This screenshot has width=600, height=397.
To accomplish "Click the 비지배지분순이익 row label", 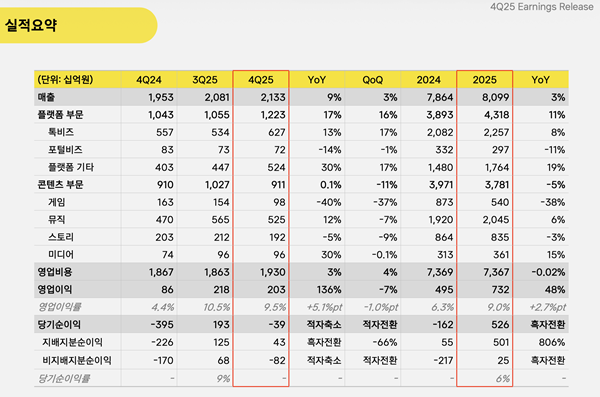I will pyautogui.click(x=77, y=360).
